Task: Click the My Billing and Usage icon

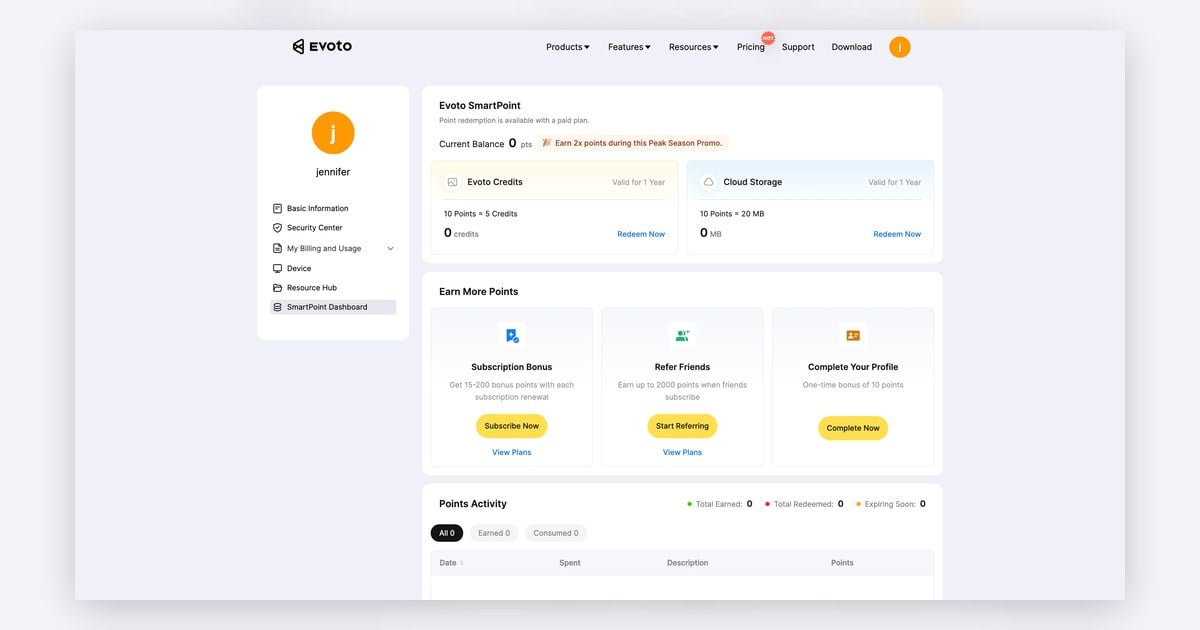Action: point(278,248)
